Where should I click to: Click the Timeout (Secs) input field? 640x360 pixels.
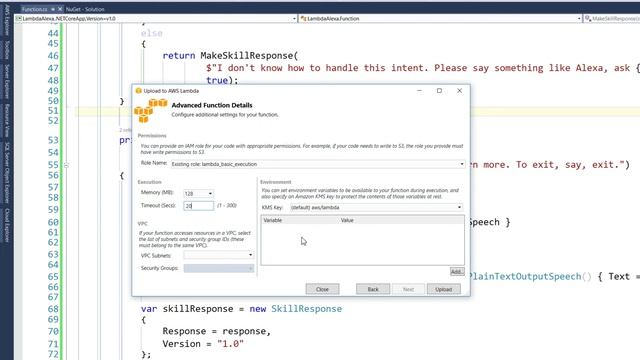tap(198, 206)
